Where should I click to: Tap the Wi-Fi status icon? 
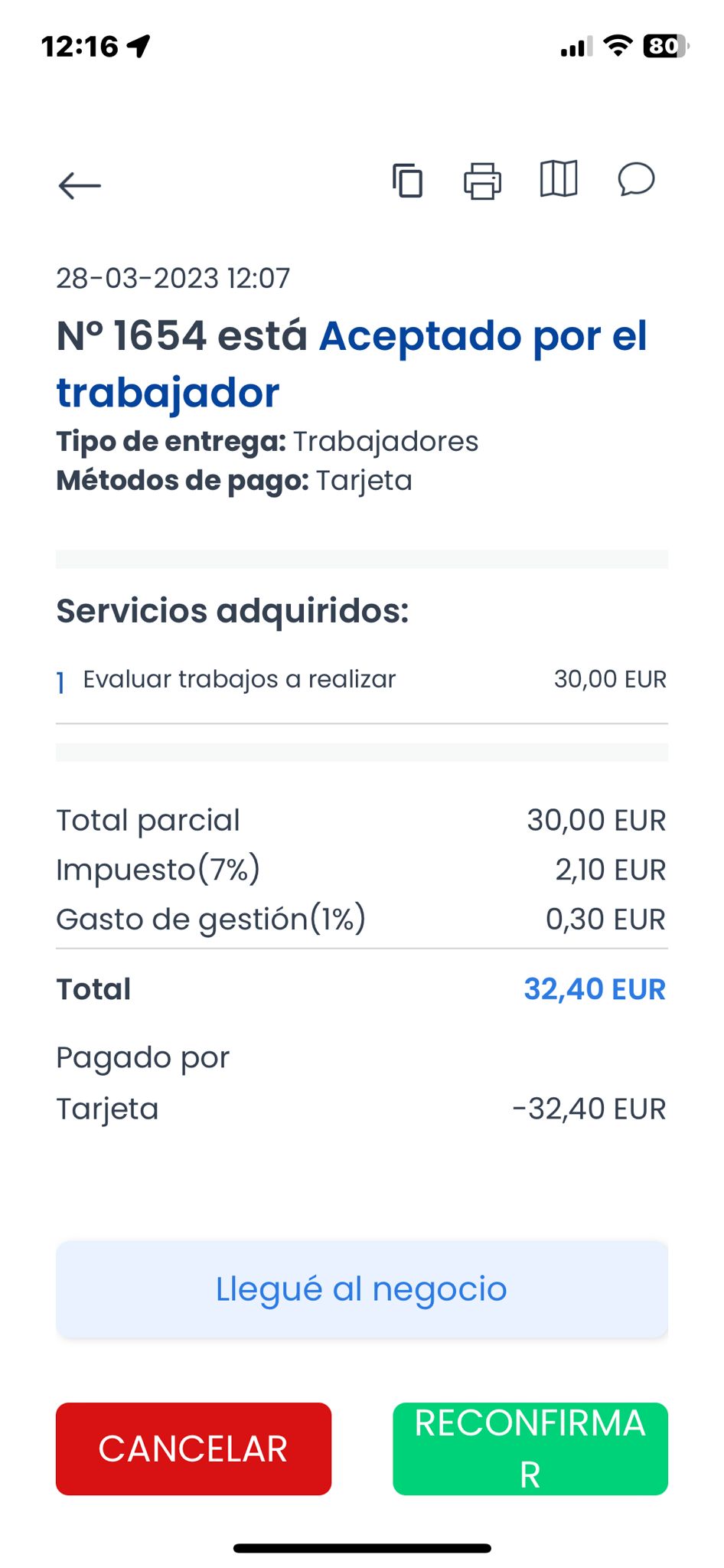pyautogui.click(x=618, y=46)
